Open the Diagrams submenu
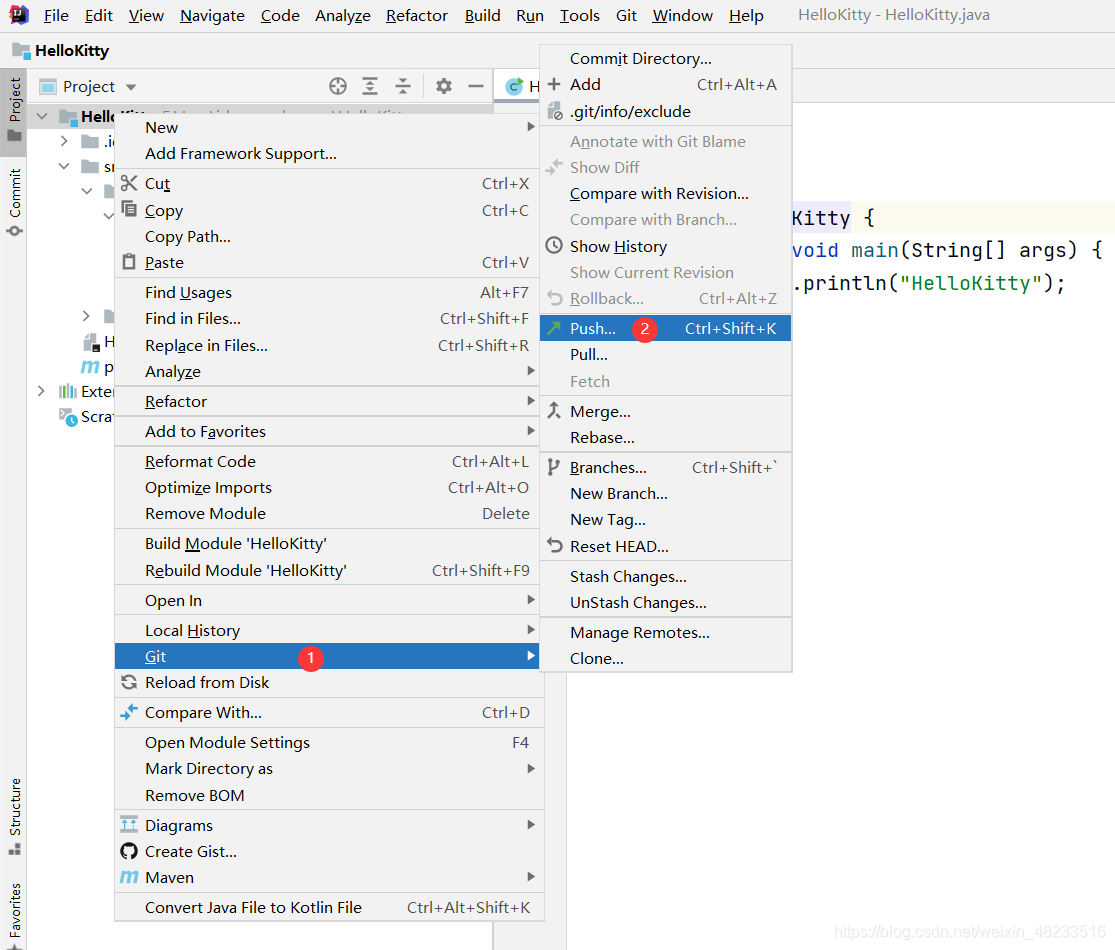 [329, 826]
